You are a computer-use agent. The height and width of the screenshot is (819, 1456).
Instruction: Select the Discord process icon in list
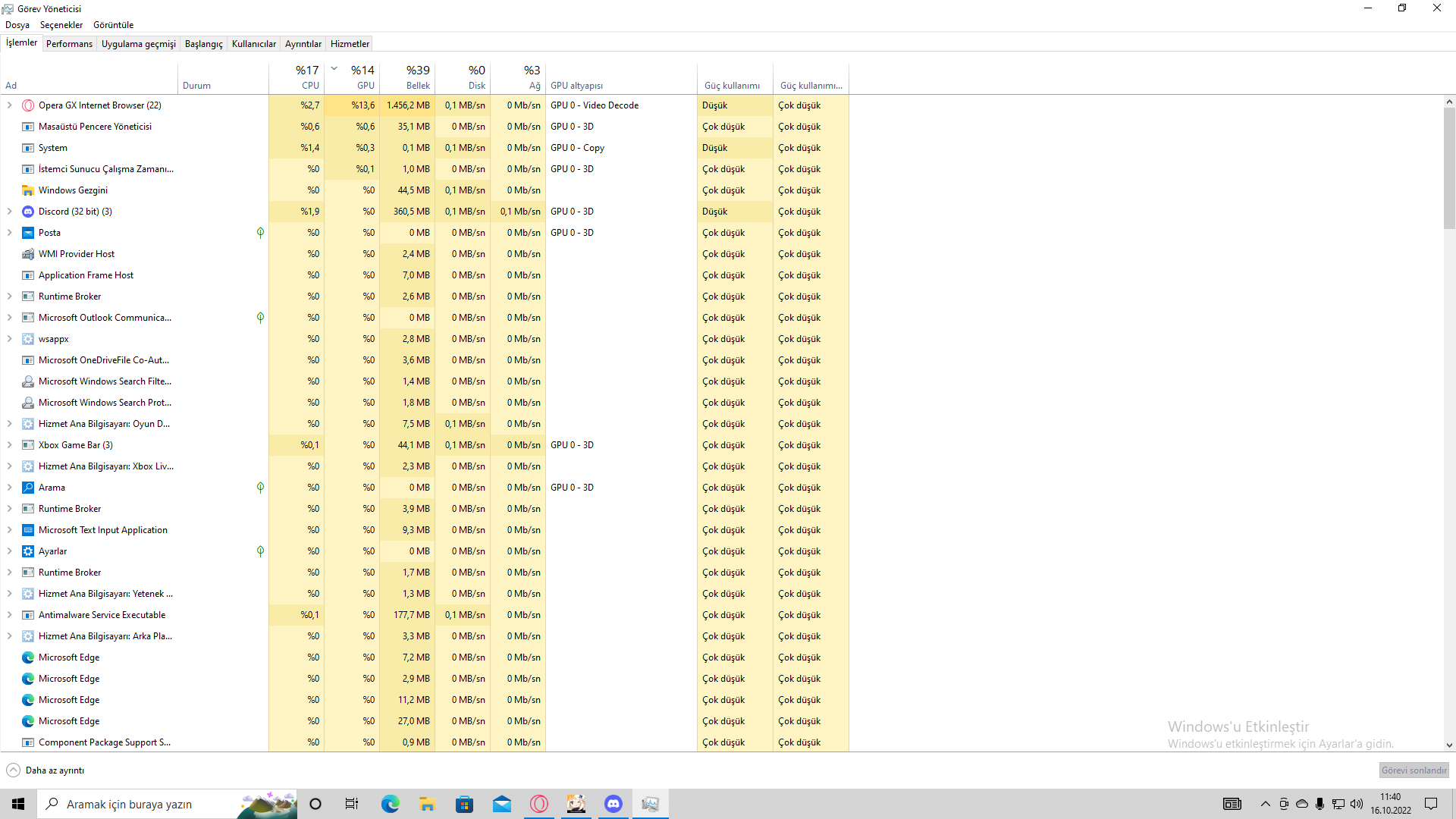tap(28, 212)
